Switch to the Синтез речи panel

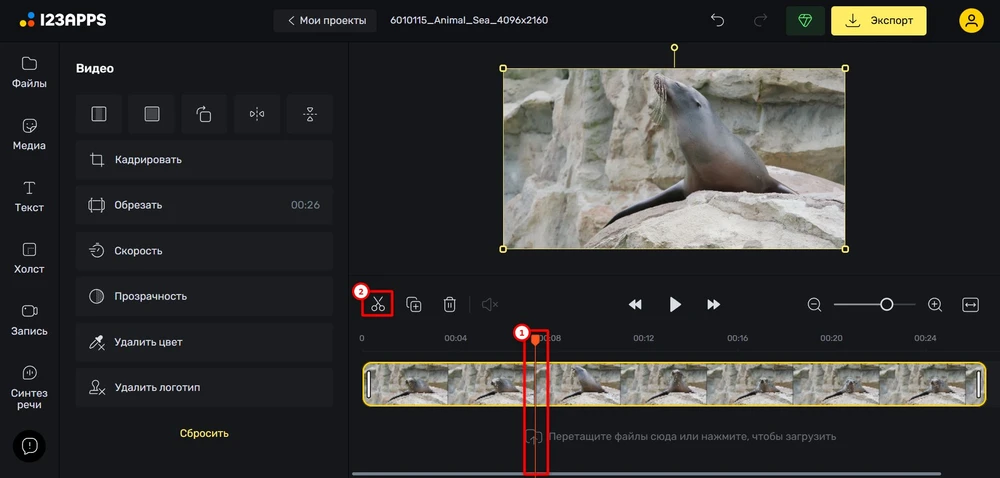(x=29, y=387)
